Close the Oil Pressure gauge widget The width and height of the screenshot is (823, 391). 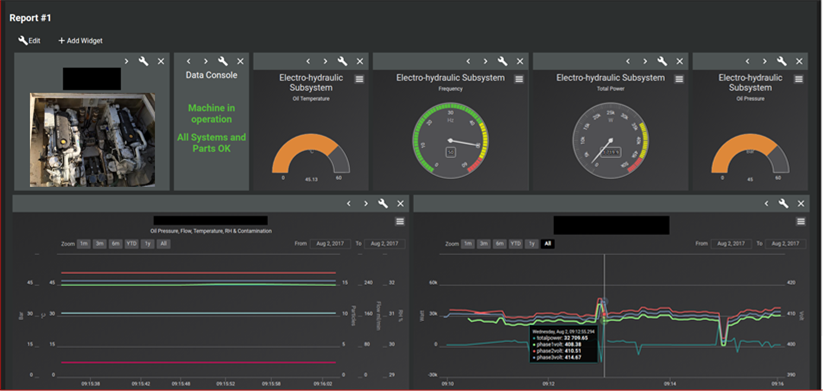[x=799, y=61]
